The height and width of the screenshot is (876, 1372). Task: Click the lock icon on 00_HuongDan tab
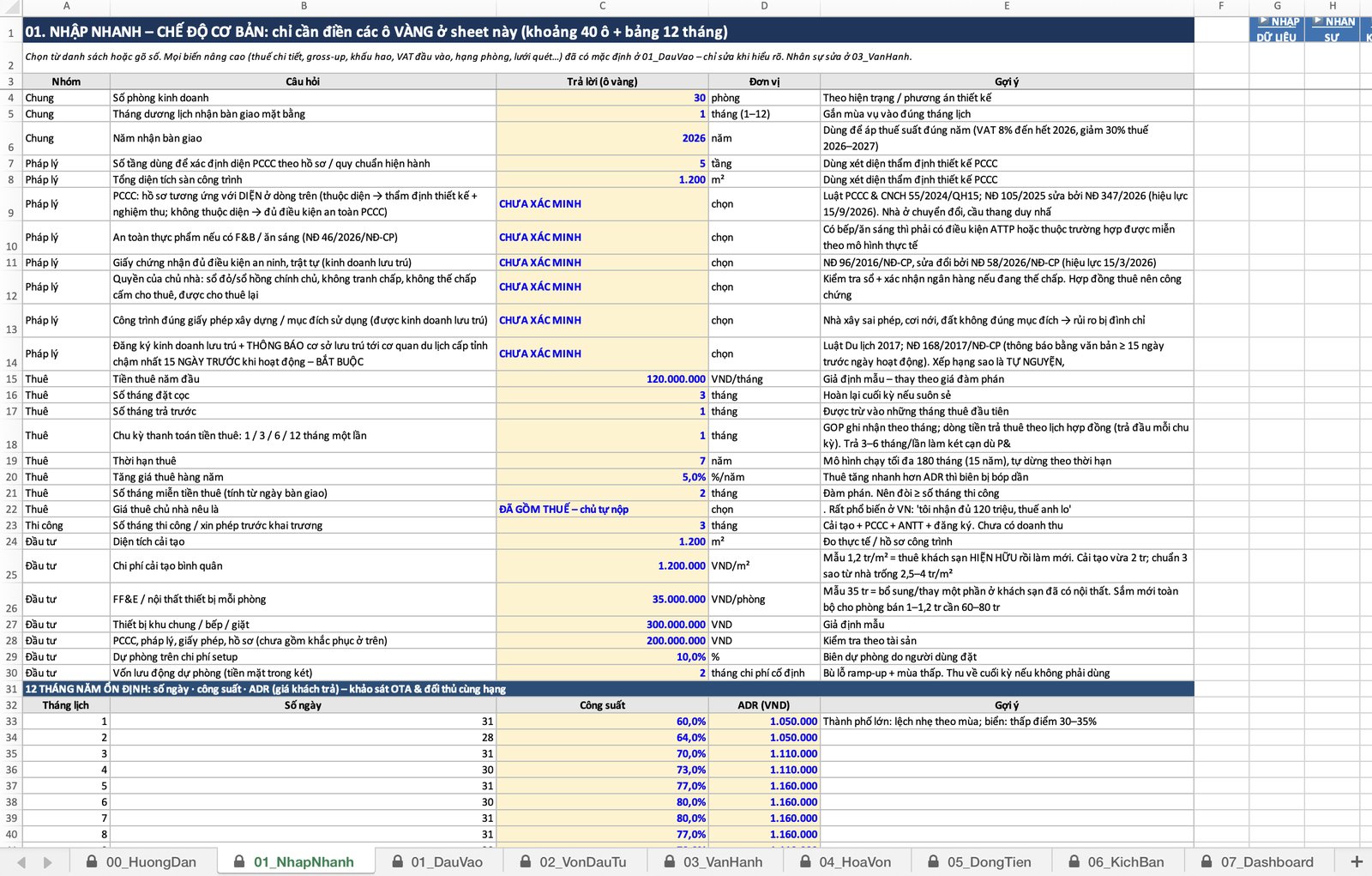[x=92, y=861]
